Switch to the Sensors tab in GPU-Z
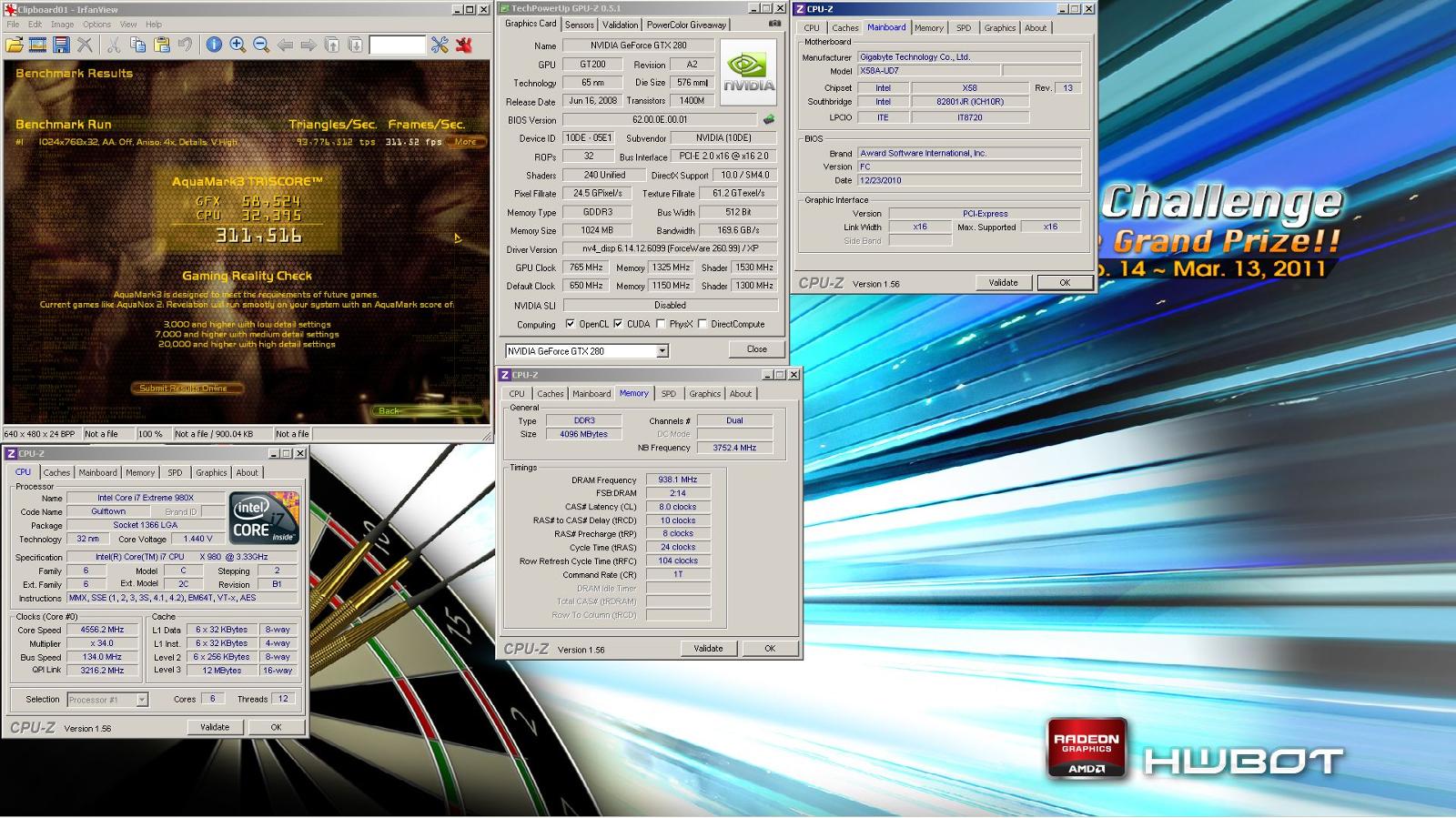Viewport: 1456px width, 818px height. 580,25
